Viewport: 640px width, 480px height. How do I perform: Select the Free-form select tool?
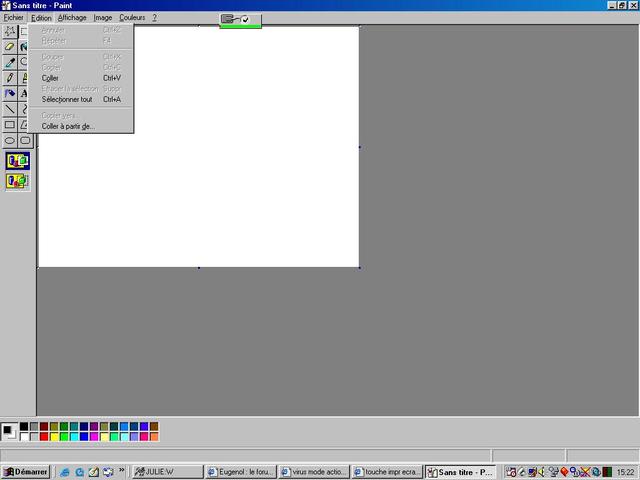[9, 31]
